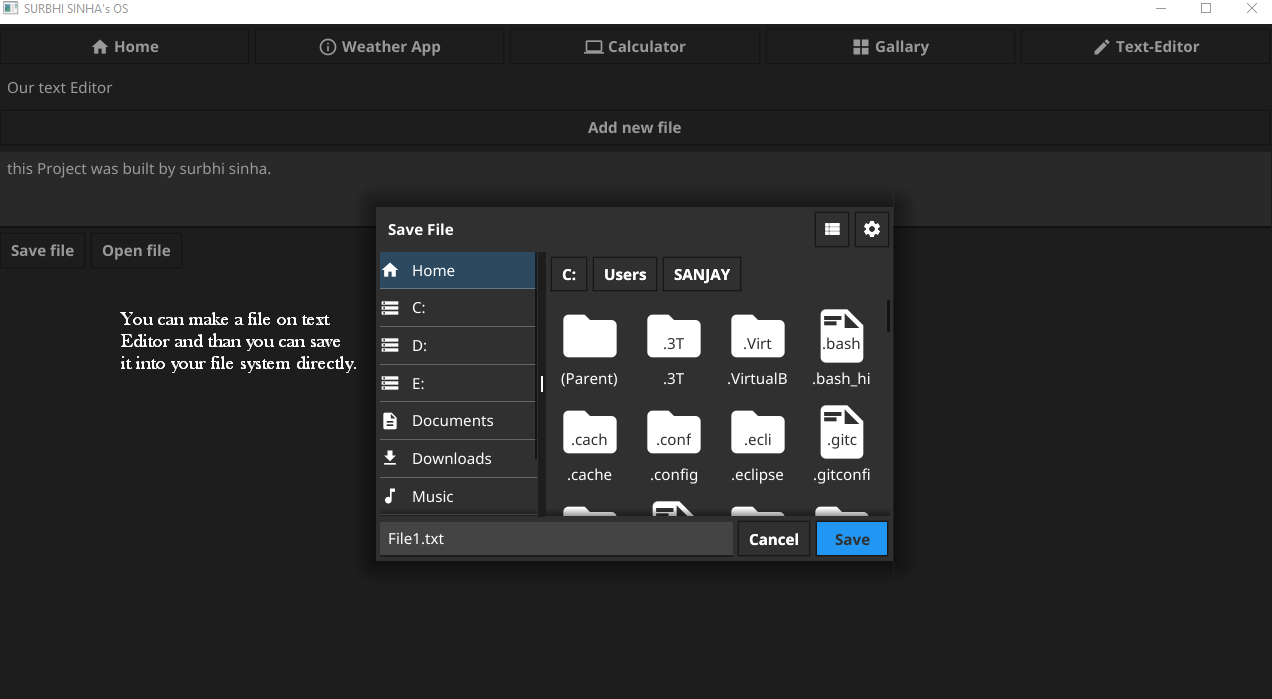Screen dimensions: 1272x699
Task: Open the (Parent) folder icon
Action: click(x=589, y=336)
